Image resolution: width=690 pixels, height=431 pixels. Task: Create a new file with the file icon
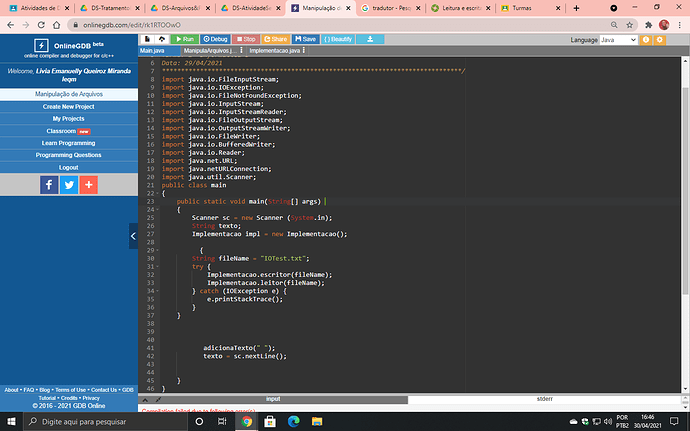147,39
